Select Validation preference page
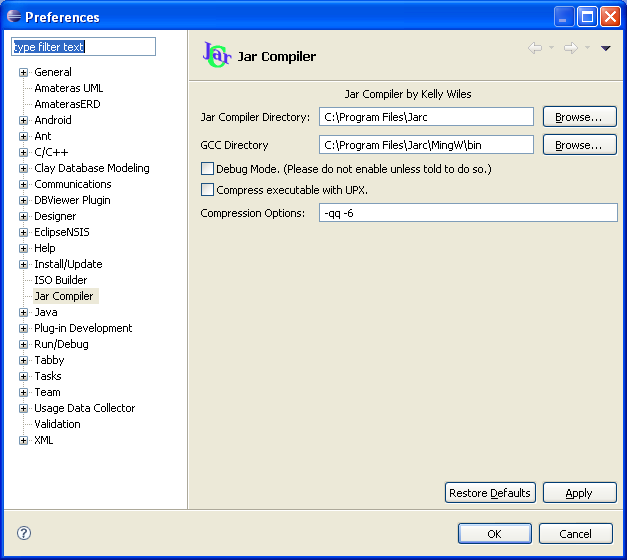The height and width of the screenshot is (560, 627). (57, 424)
